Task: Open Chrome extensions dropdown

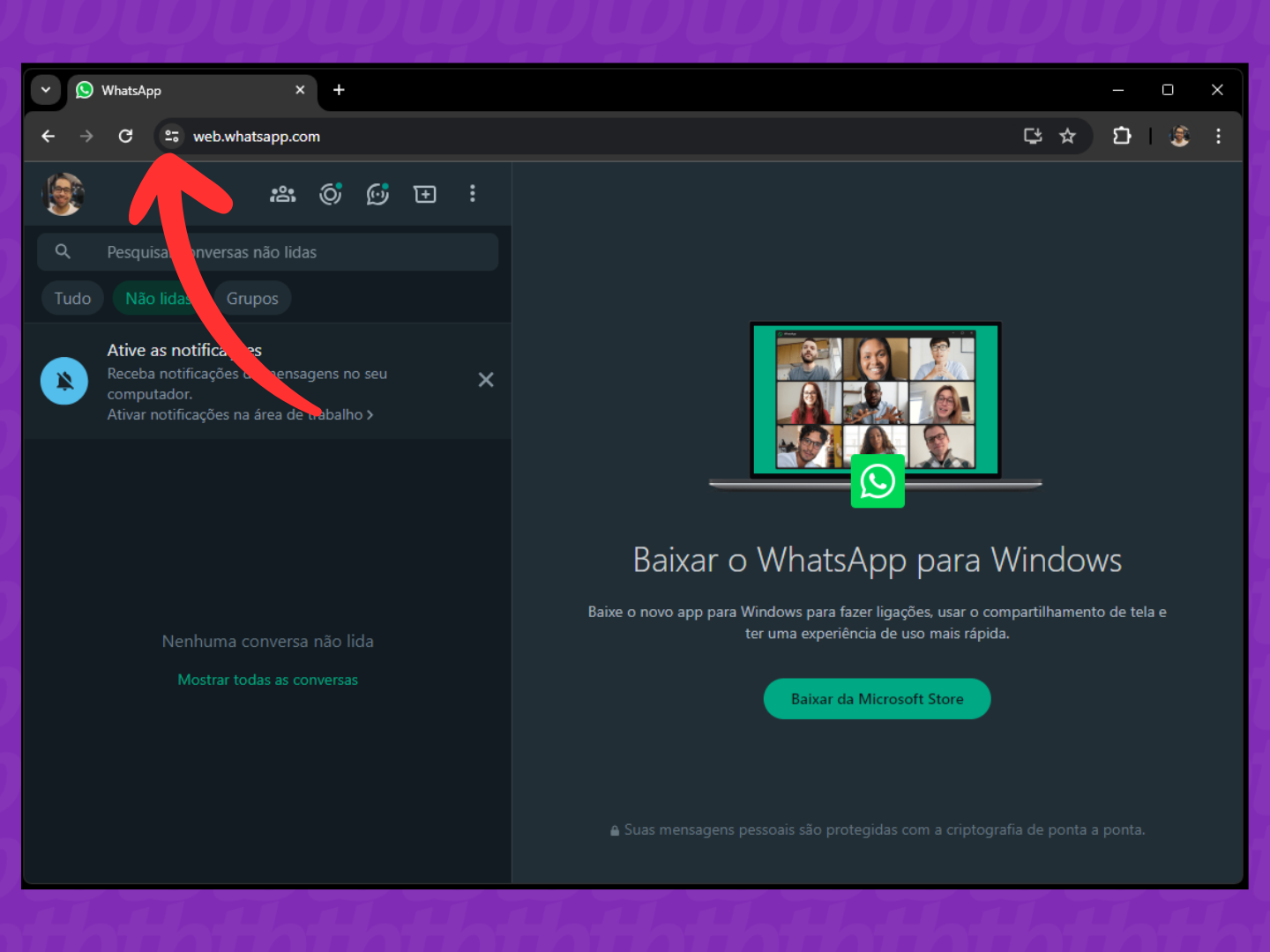Action: pyautogui.click(x=1122, y=136)
